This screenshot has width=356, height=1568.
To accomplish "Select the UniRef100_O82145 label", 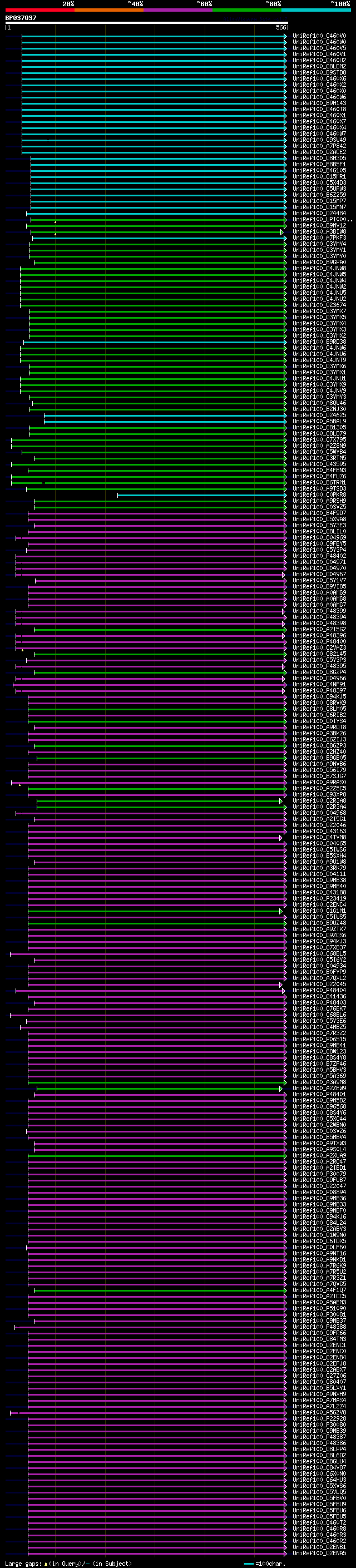I will coord(319,654).
